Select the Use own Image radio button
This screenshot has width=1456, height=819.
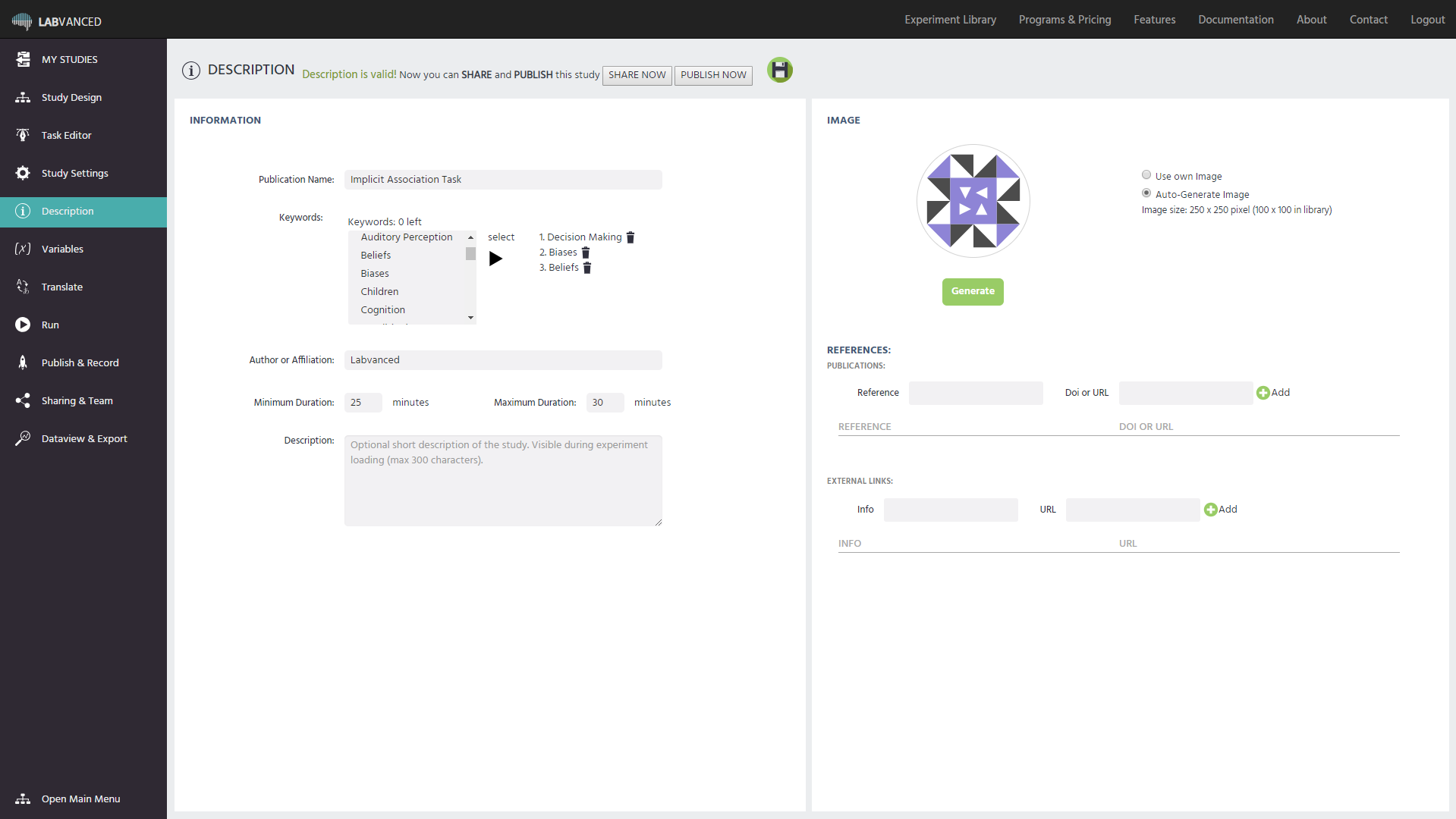(x=1146, y=174)
